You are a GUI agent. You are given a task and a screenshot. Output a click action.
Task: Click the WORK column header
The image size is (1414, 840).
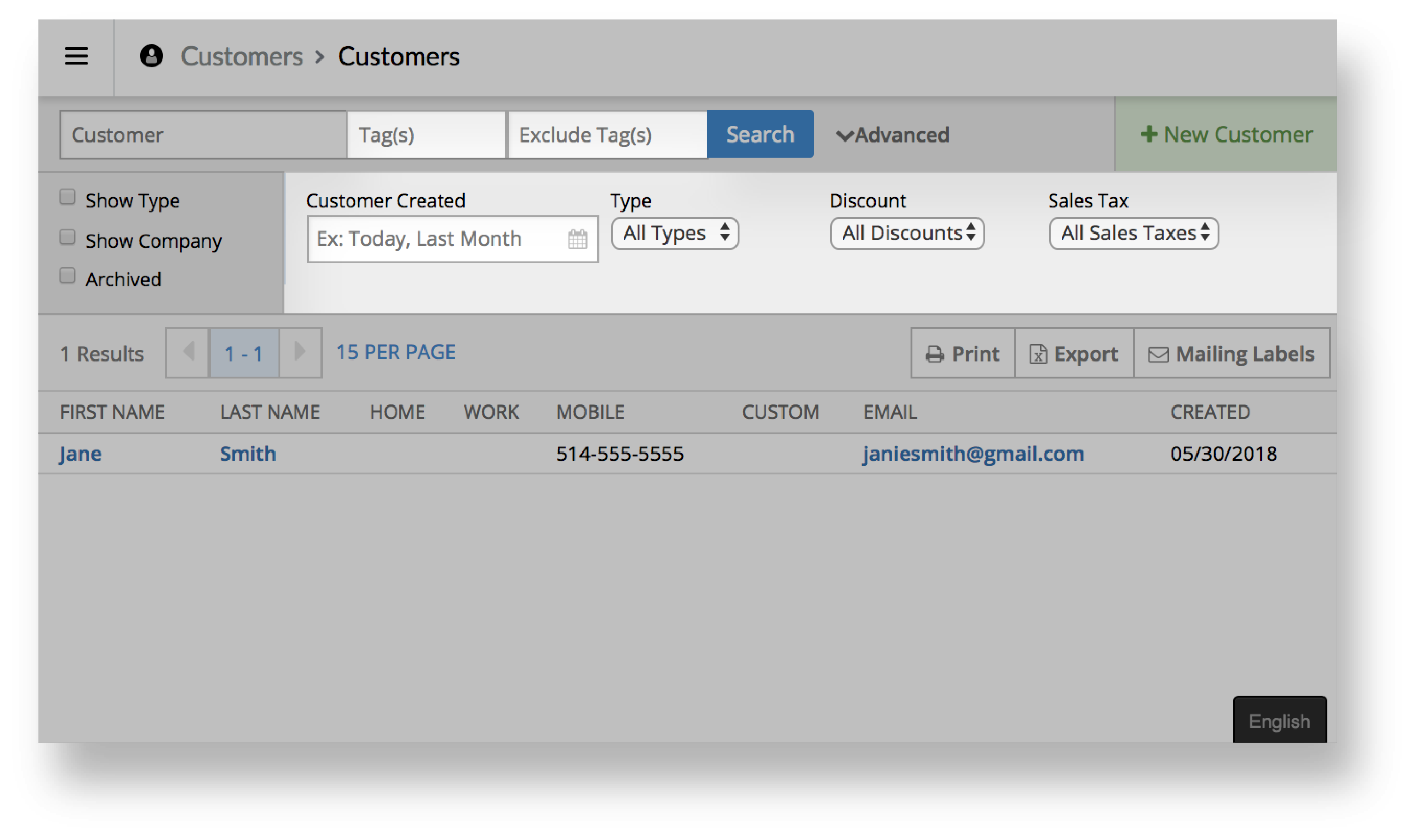[x=491, y=412]
